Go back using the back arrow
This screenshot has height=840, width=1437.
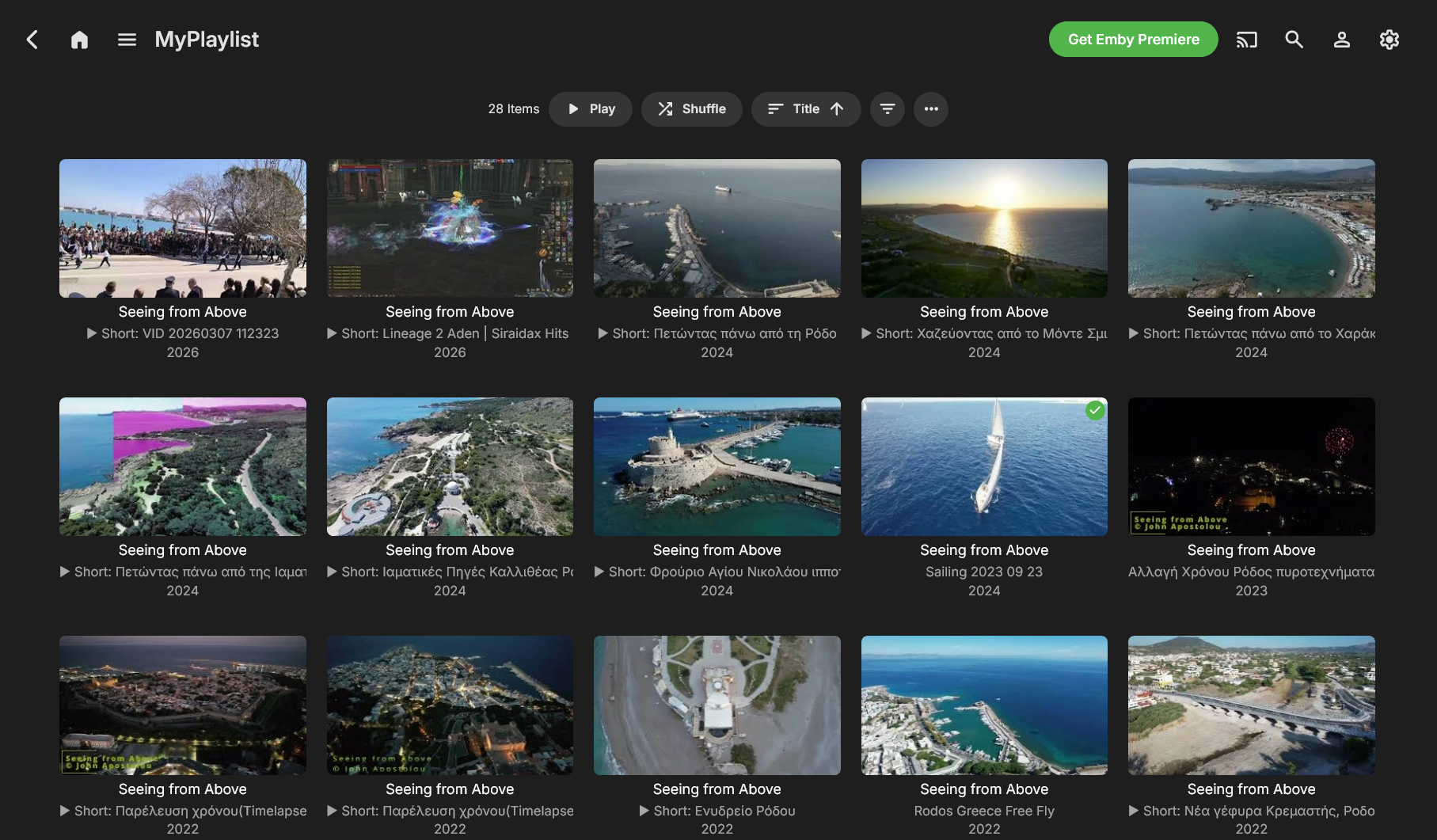tap(32, 40)
